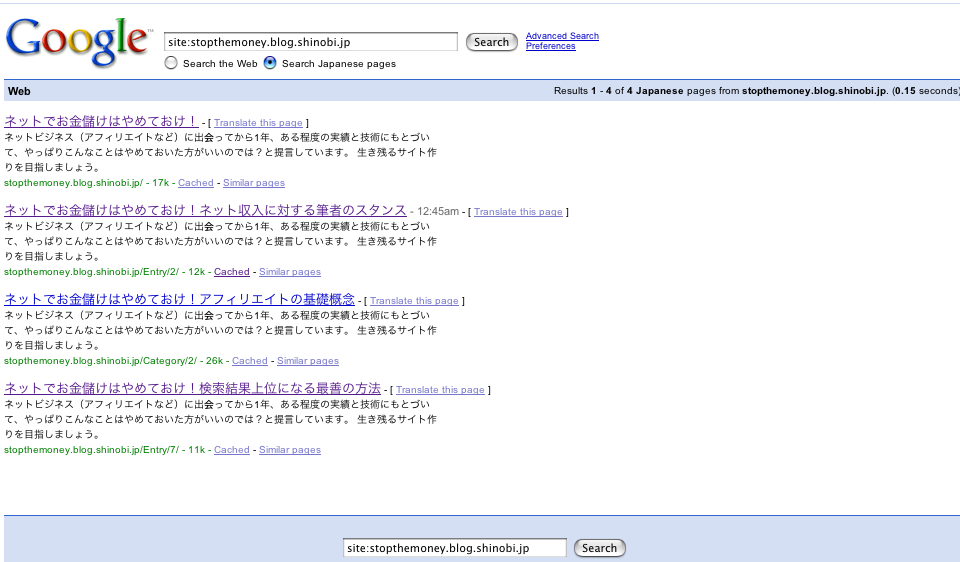Translate the アフィリエイトの基礎概念 result
The image size is (960, 562).
click(x=414, y=301)
